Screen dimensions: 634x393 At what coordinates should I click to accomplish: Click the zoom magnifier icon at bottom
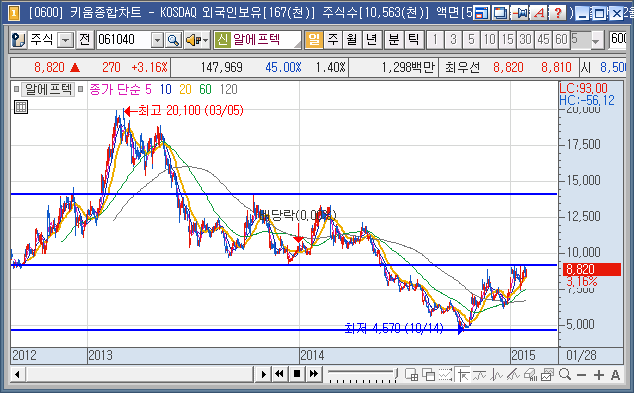564,374
